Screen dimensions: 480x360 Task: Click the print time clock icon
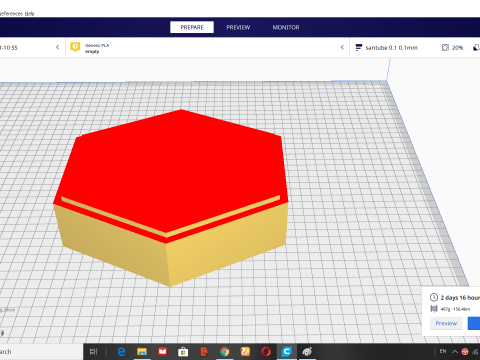click(434, 297)
